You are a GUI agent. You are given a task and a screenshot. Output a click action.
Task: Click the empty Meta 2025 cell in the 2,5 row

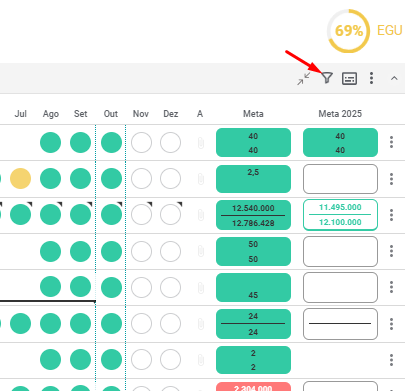click(x=340, y=179)
